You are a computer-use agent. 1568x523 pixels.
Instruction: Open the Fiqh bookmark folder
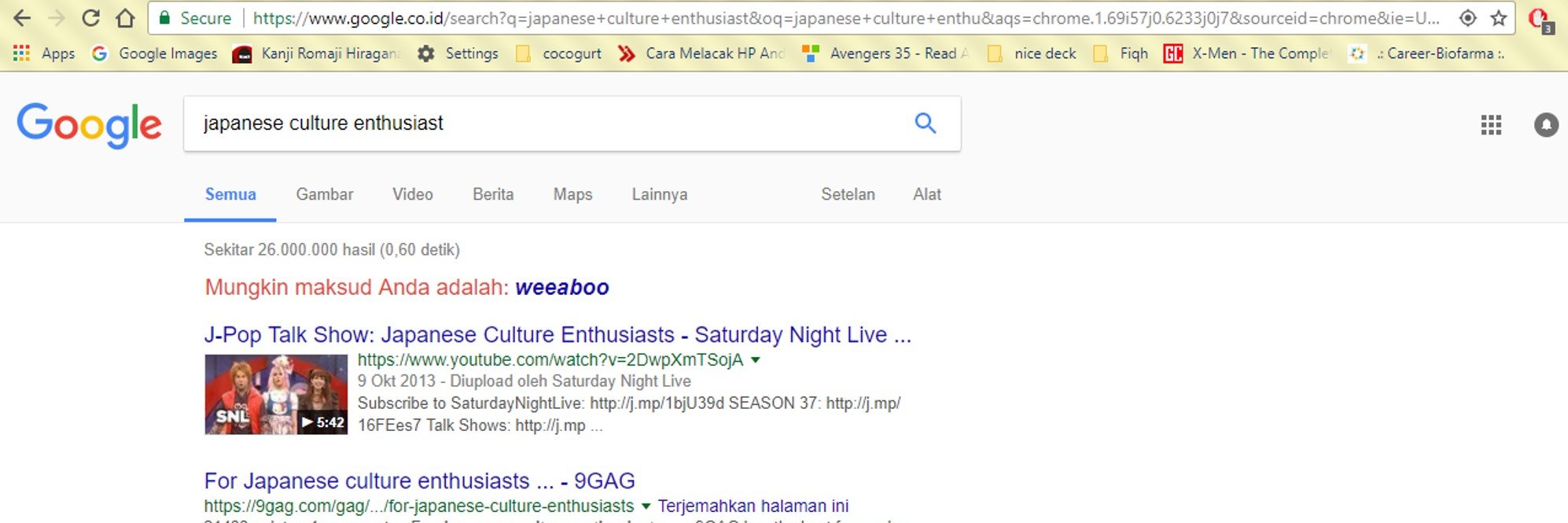(1121, 53)
